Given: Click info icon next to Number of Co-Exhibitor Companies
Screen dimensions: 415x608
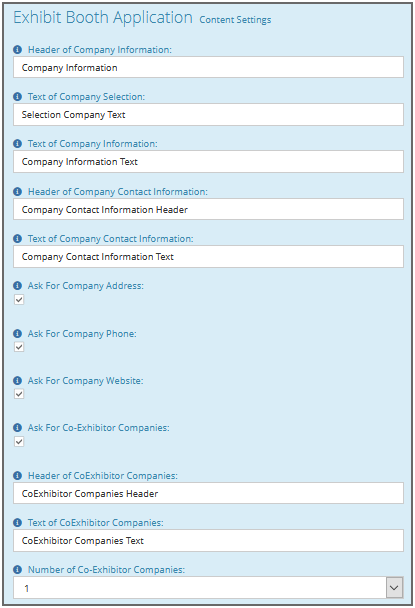Looking at the screenshot, I should (17, 570).
